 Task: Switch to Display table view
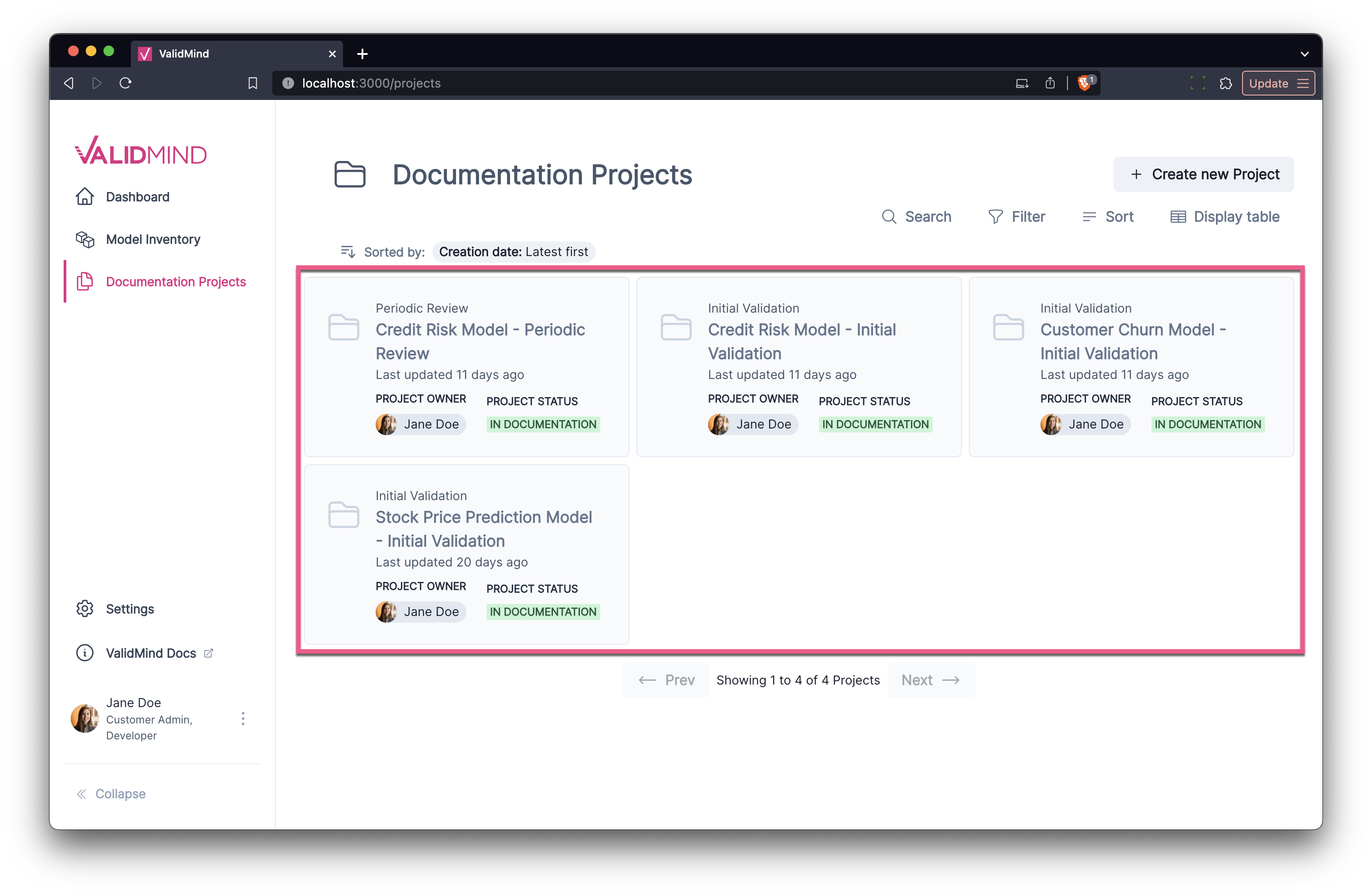1224,217
